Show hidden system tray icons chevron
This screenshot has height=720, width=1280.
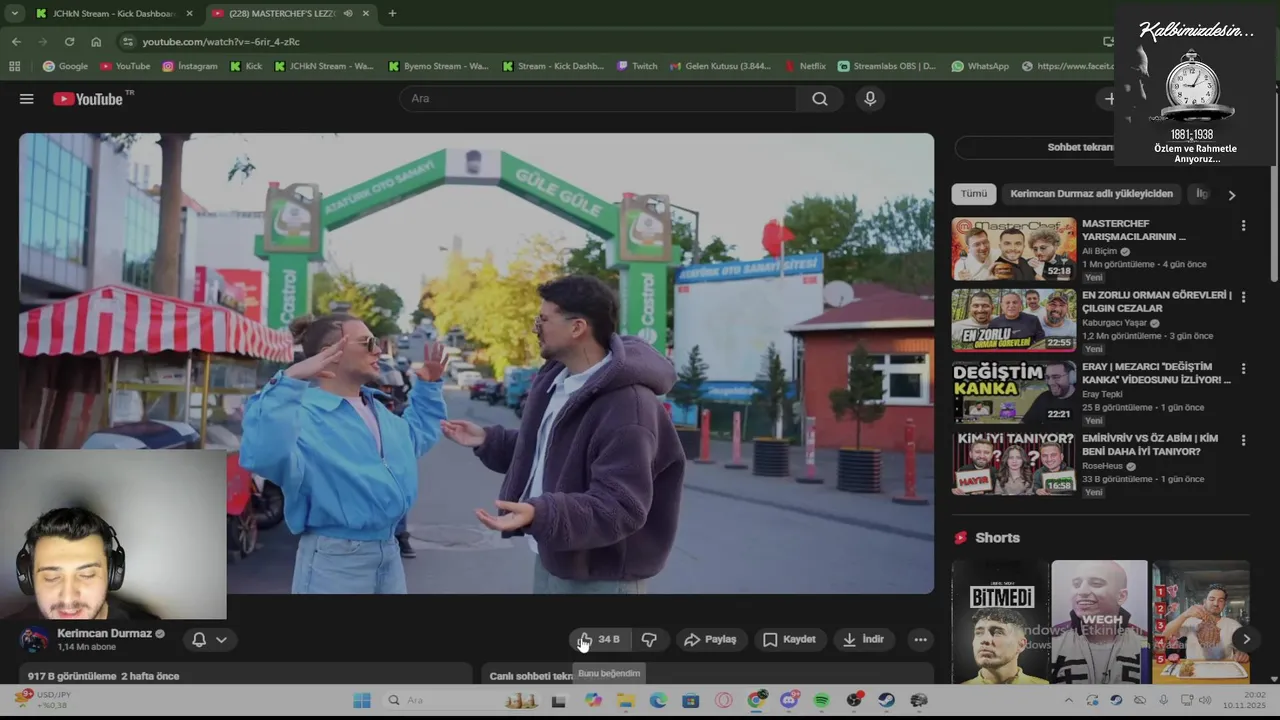click(1068, 700)
